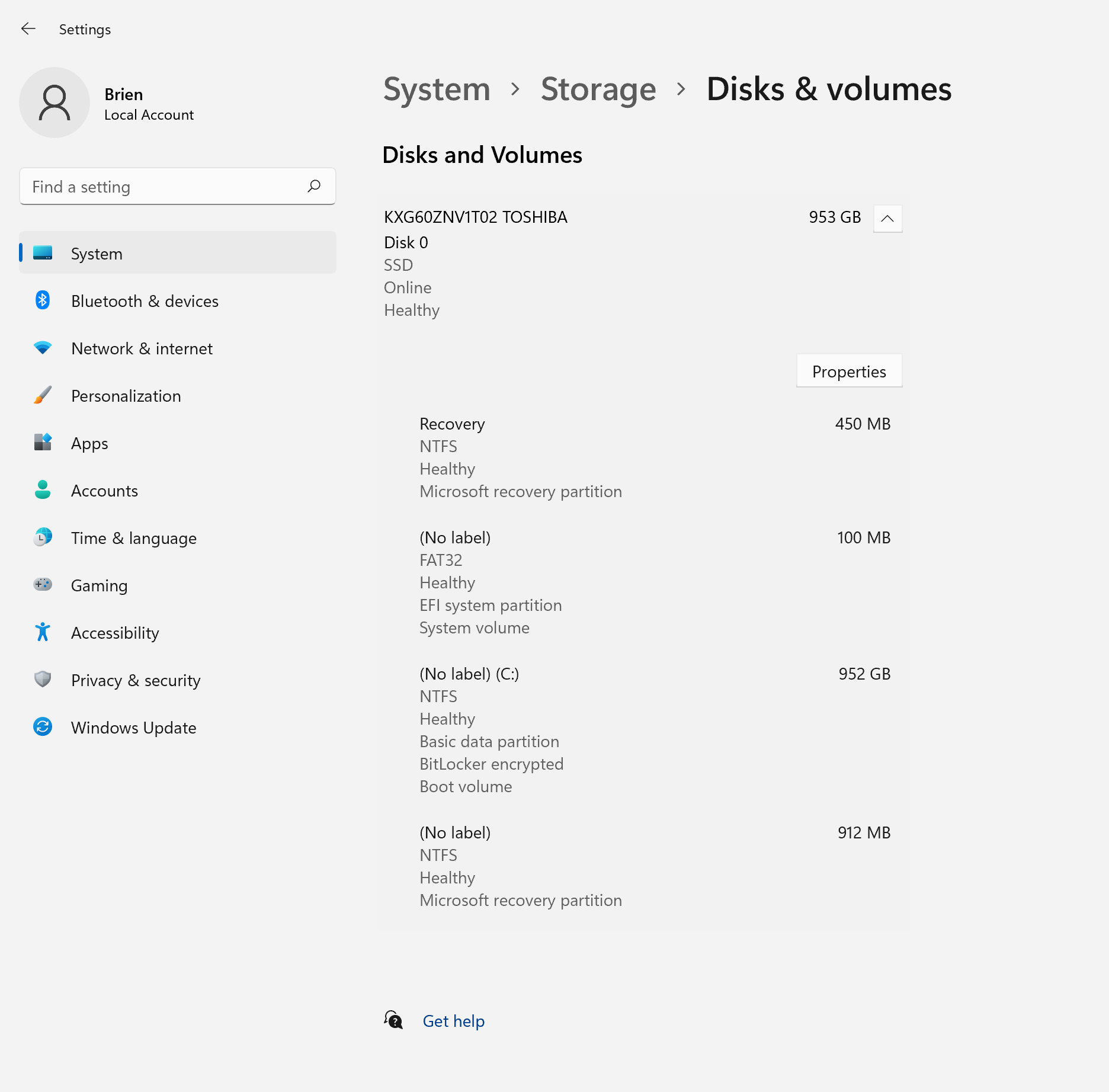Select the Bluetooth & devices icon
This screenshot has width=1109, height=1092.
click(x=42, y=301)
